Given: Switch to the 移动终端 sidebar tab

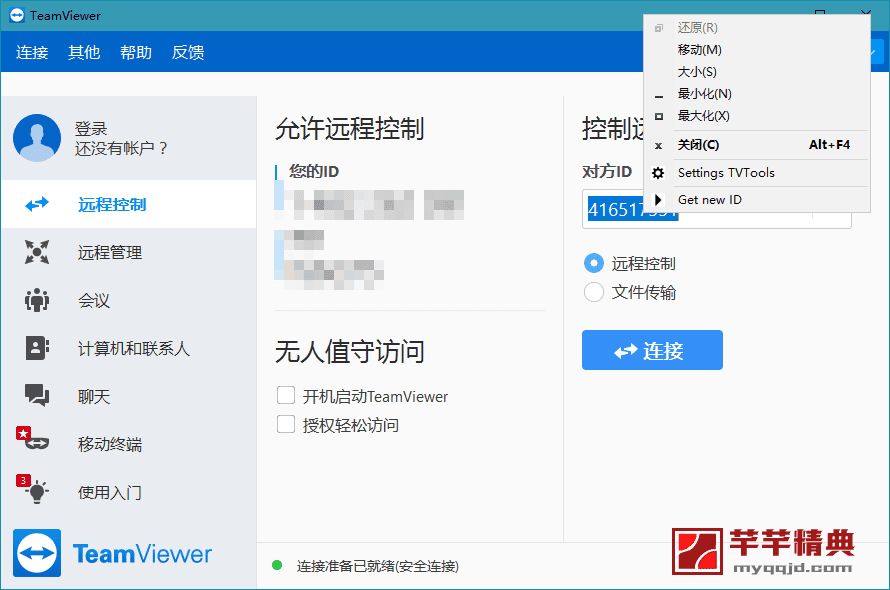Looking at the screenshot, I should pos(129,443).
